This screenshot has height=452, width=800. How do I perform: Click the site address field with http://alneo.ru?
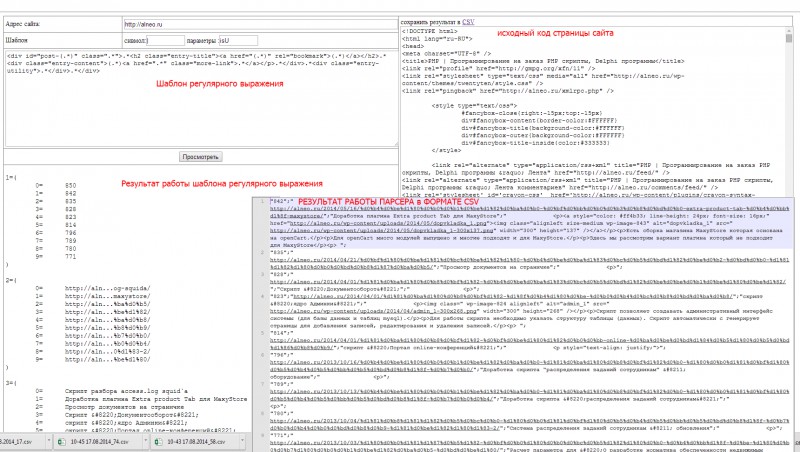tap(259, 24)
